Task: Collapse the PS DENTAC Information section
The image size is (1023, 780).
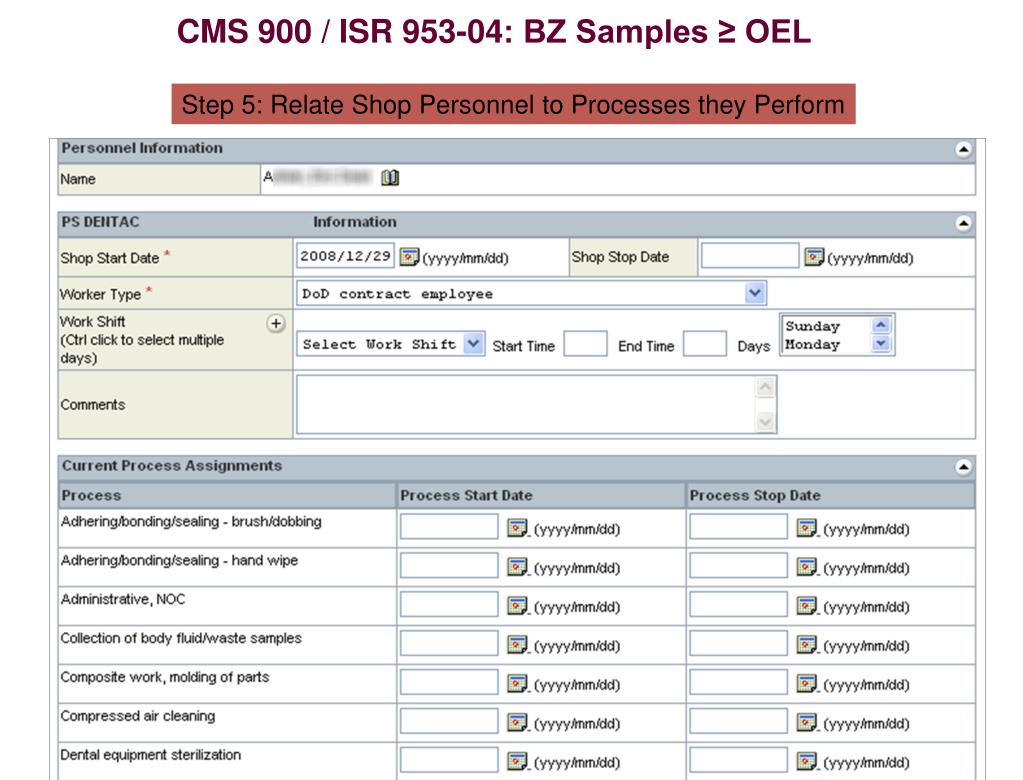Action: (x=963, y=224)
